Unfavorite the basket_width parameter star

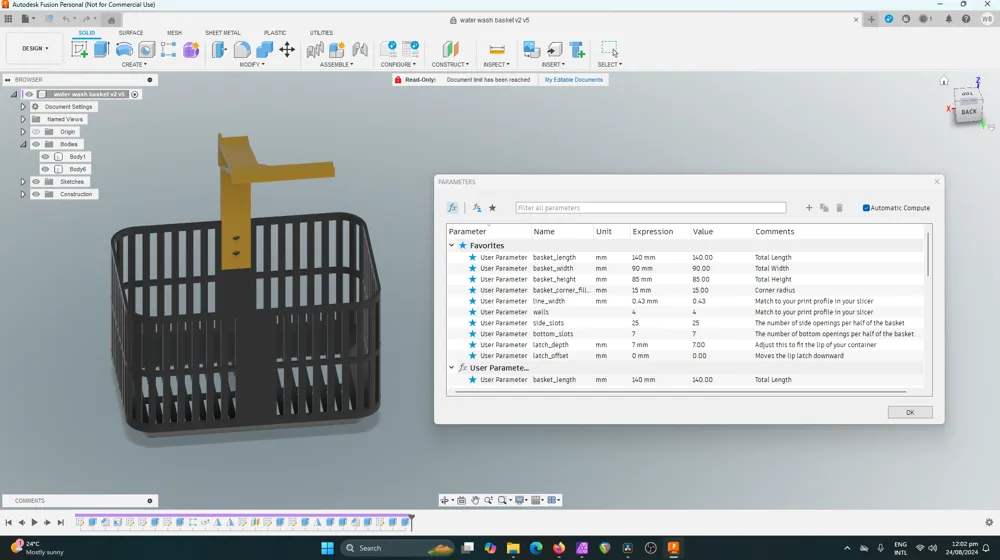pyautogui.click(x=473, y=269)
